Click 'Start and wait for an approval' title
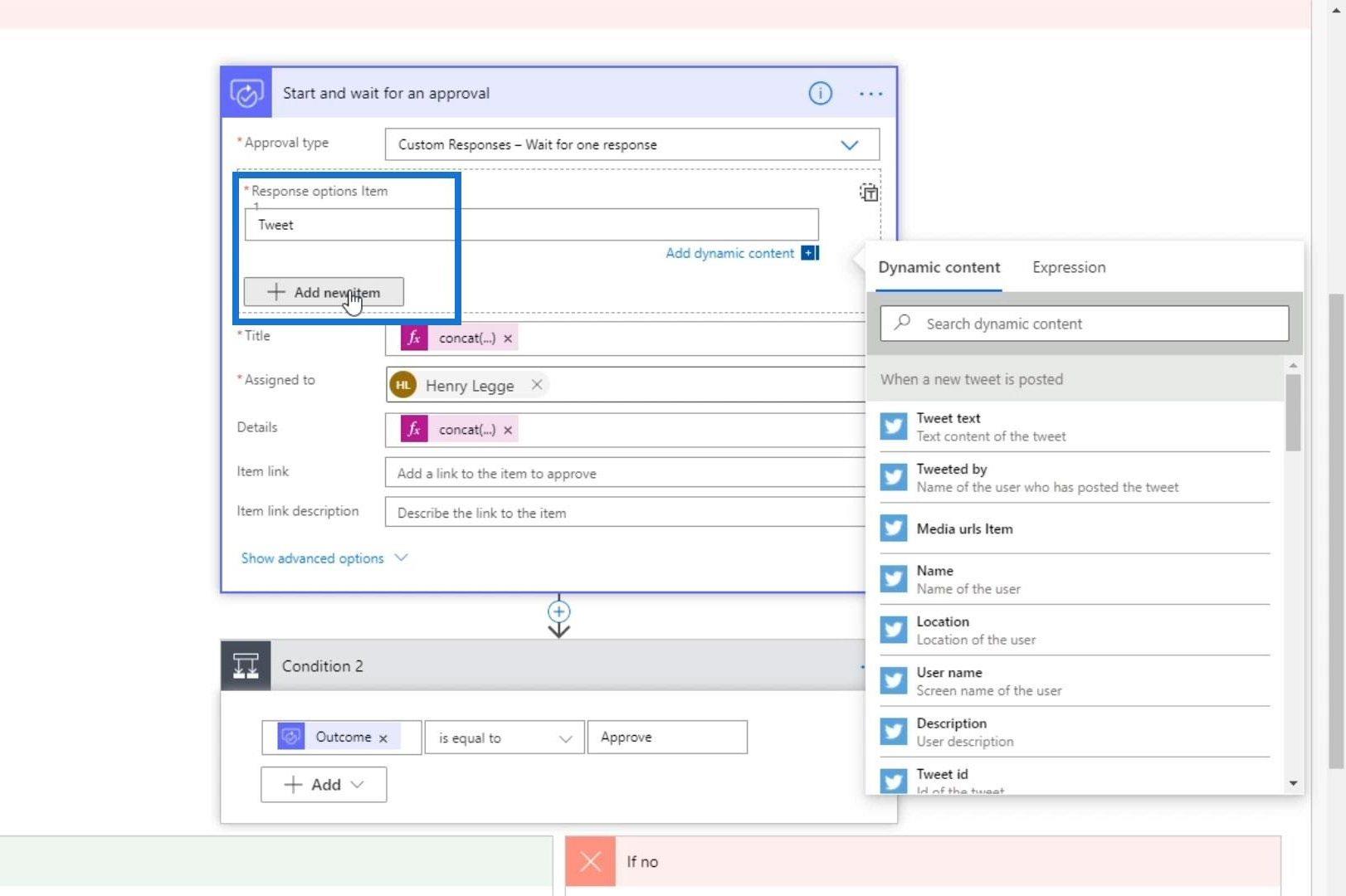Image resolution: width=1346 pixels, height=896 pixels. [x=386, y=93]
